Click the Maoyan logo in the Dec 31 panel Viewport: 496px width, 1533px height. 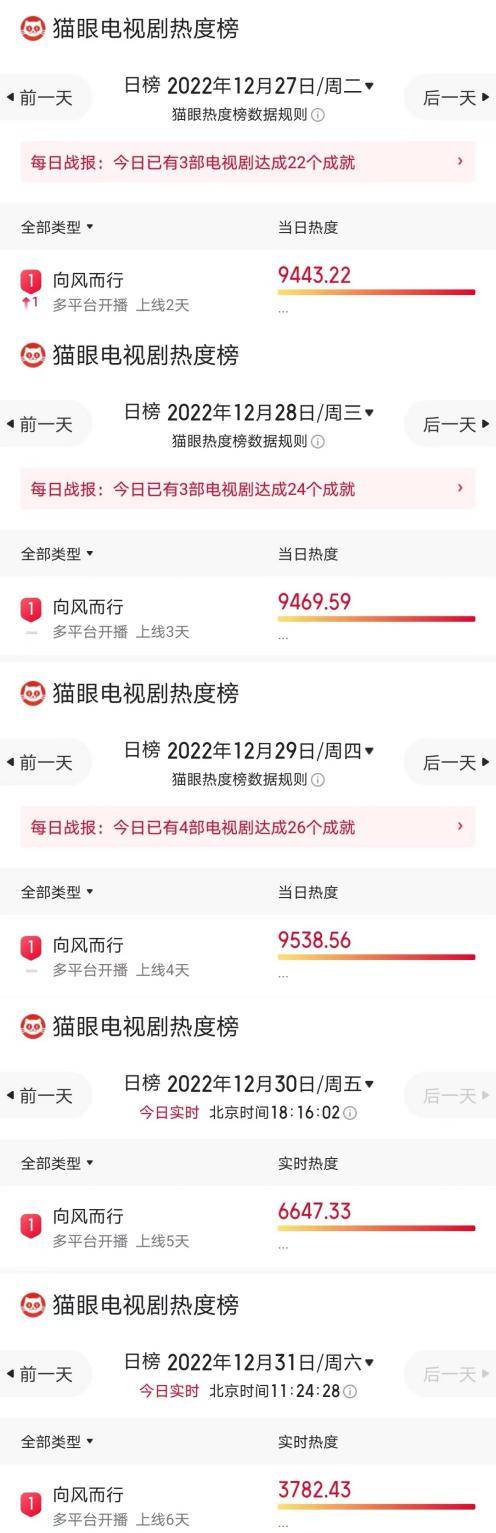pyautogui.click(x=33, y=1305)
